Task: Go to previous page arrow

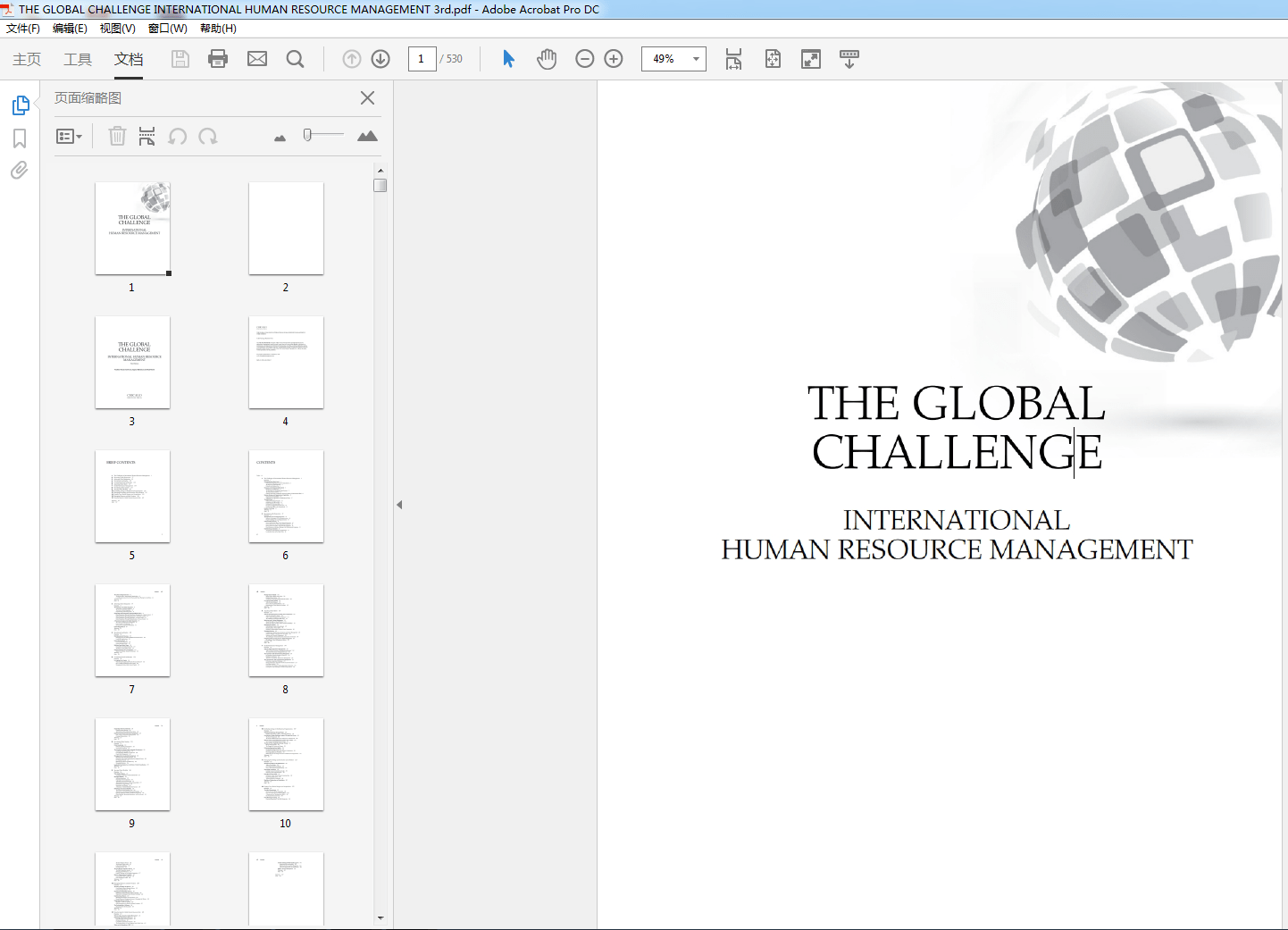Action: (x=352, y=59)
